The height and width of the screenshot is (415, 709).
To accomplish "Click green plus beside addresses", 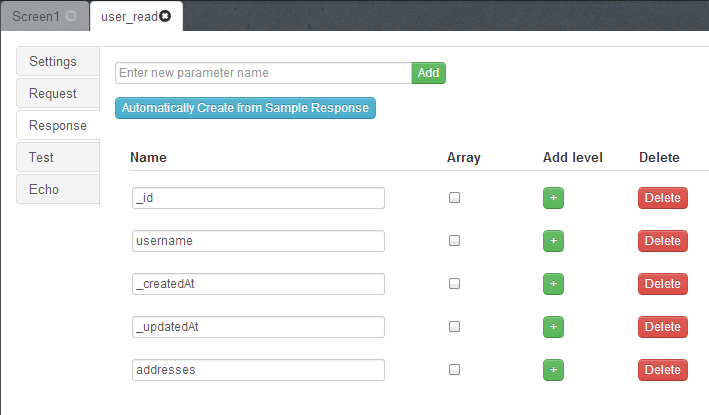I will 554,370.
